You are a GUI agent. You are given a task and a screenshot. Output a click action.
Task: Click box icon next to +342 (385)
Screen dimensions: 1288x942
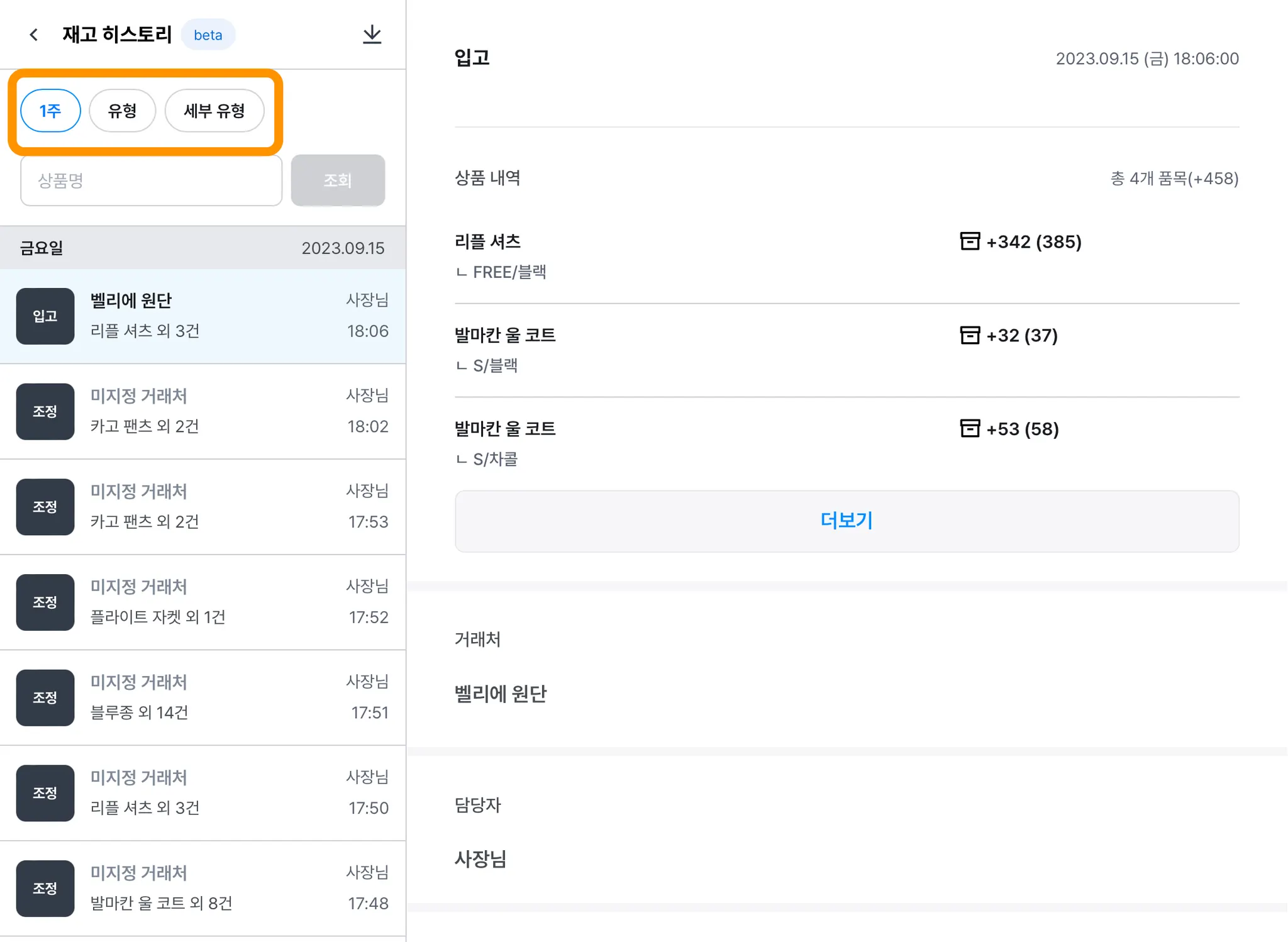tap(970, 241)
